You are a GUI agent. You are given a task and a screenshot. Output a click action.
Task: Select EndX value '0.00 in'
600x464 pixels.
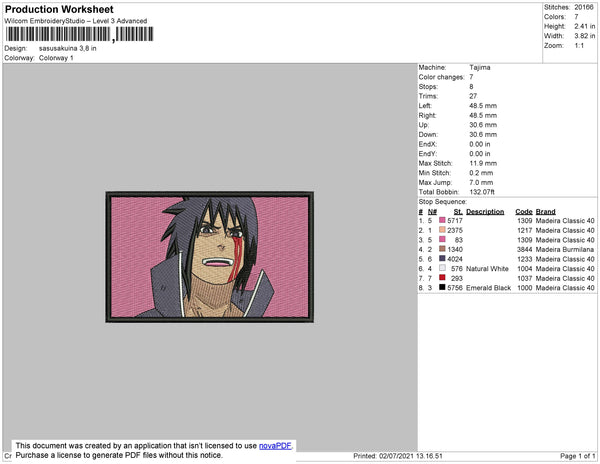pyautogui.click(x=480, y=144)
